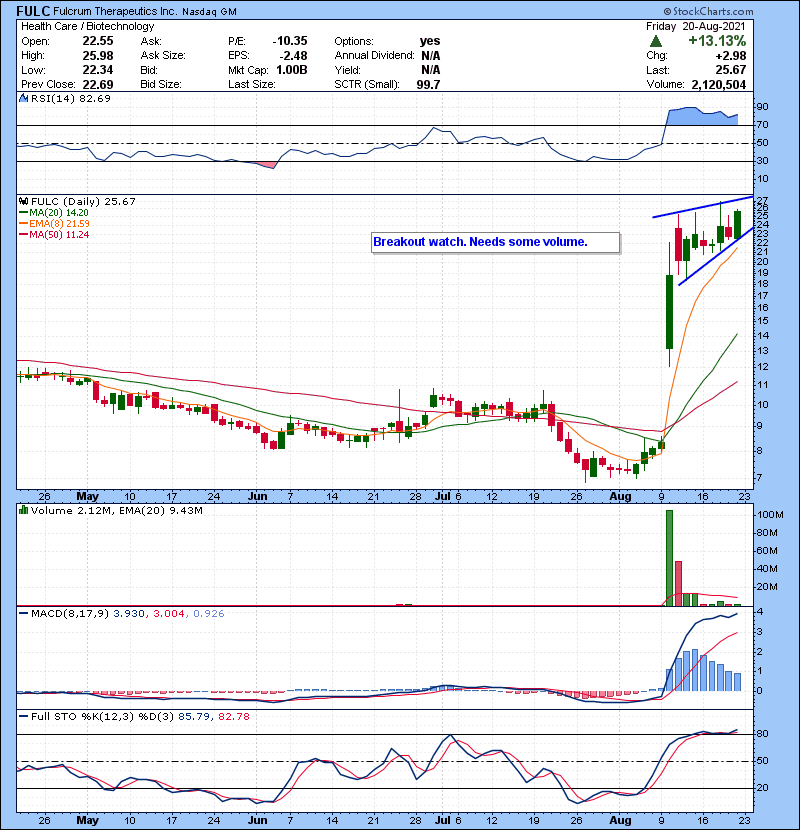Click the Fulcrum Therapeutics Inc. company name
Image resolution: width=800 pixels, height=830 pixels.
pyautogui.click(x=115, y=11)
